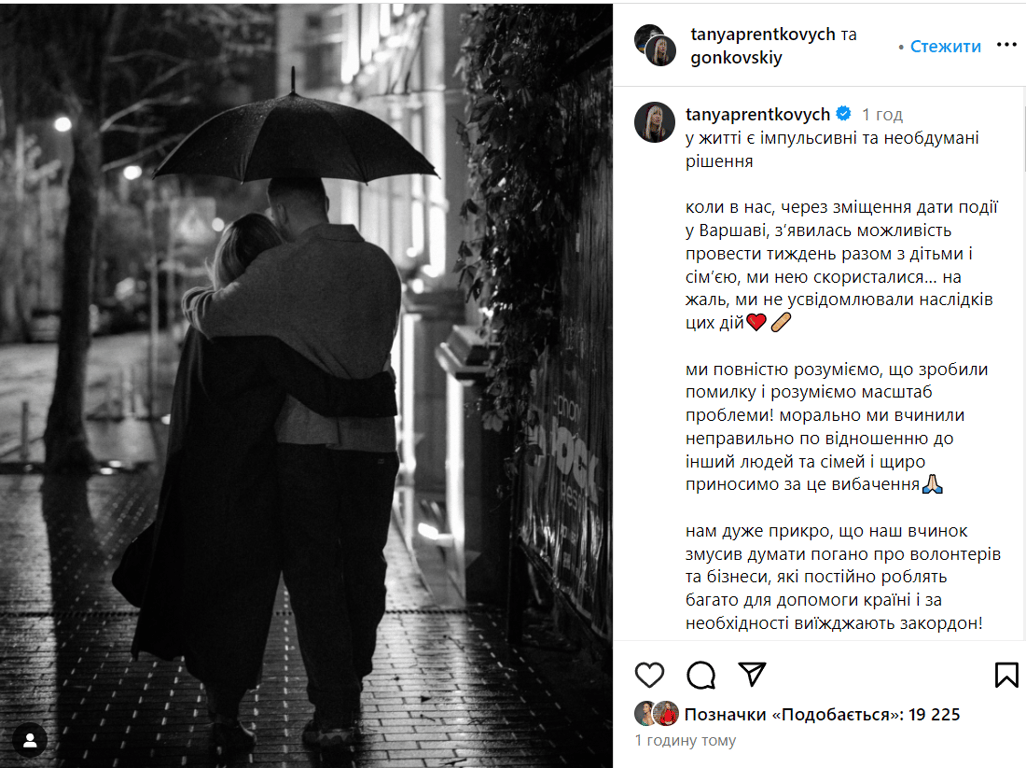The image size is (1026, 768).
Task: Click the red heart emoji in caption
Action: [x=756, y=322]
